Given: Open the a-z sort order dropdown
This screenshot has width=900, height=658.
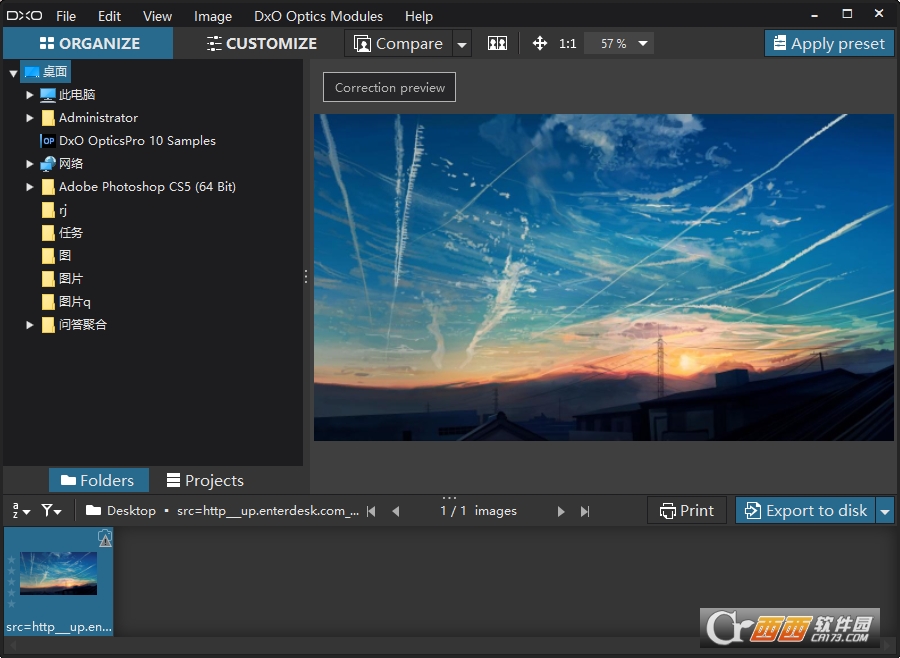Looking at the screenshot, I should coord(21,510).
